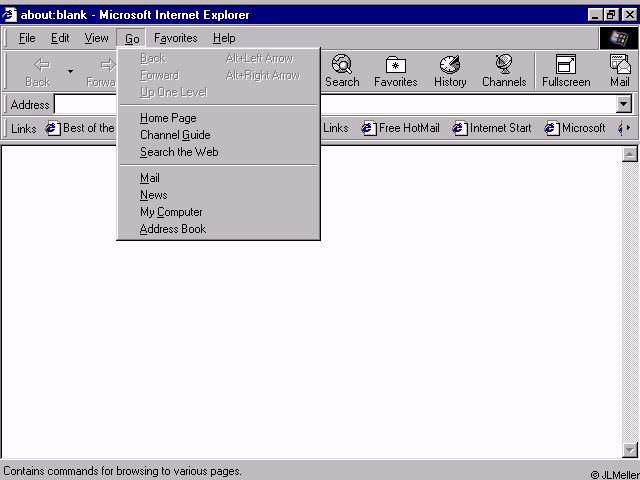Open My Computer from Go menu
Image resolution: width=640 pixels, height=480 pixels.
click(218, 212)
